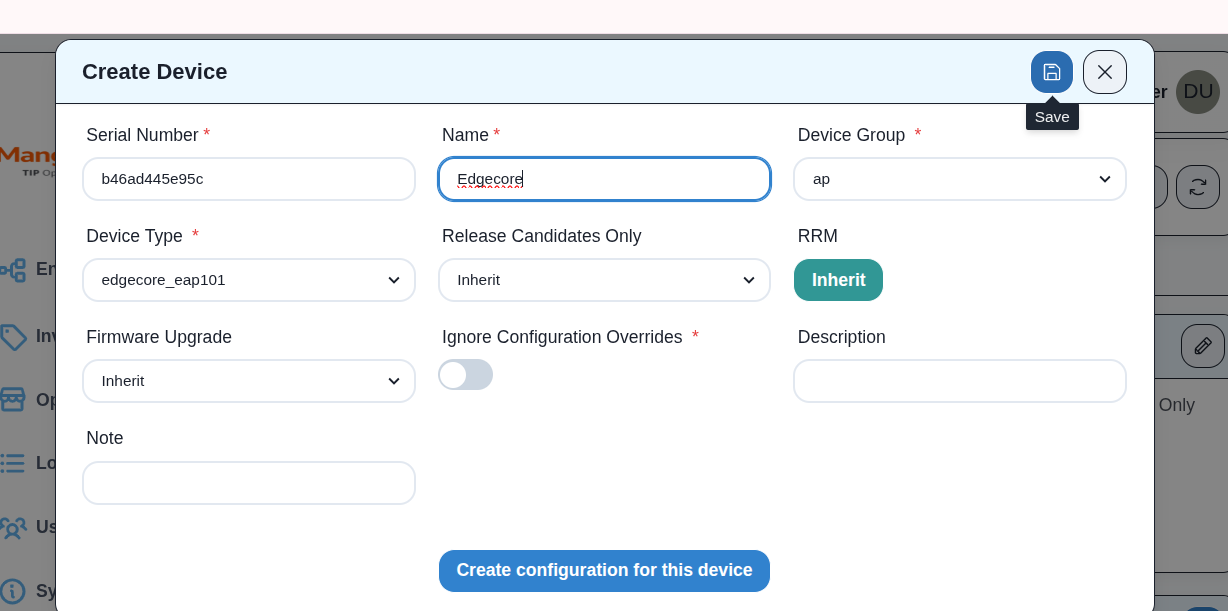
Task: Enable Ignore Configuration Overrides toggle
Action: (466, 375)
